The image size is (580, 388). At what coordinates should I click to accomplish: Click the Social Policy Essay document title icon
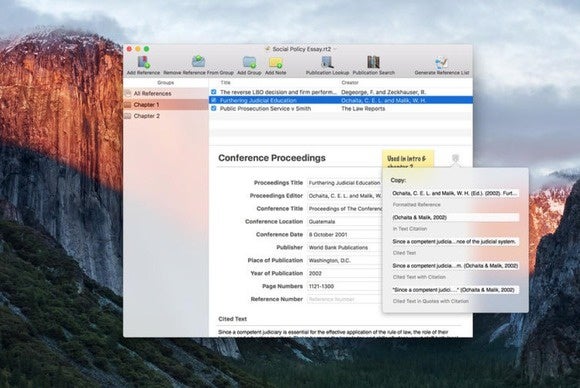[267, 49]
